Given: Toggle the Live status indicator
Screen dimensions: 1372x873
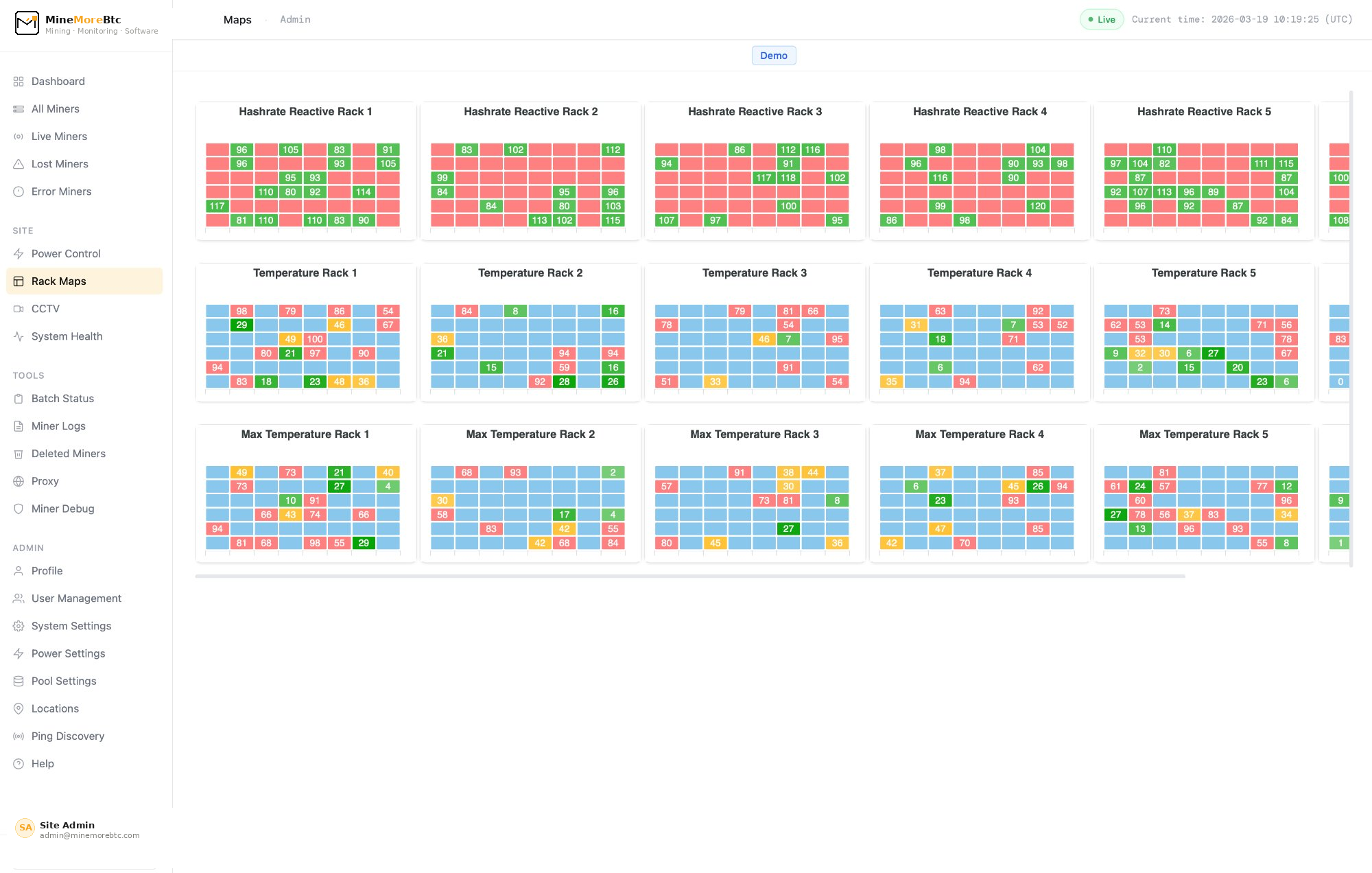Looking at the screenshot, I should tap(1102, 19).
